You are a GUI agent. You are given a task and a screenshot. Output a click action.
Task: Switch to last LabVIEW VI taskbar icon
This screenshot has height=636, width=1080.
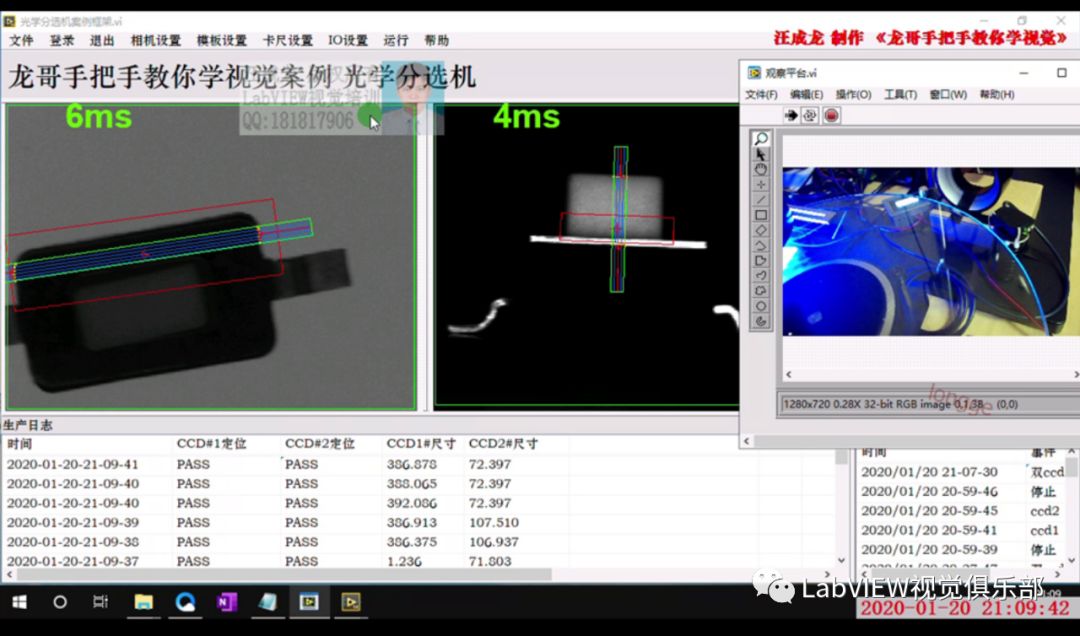pos(351,602)
